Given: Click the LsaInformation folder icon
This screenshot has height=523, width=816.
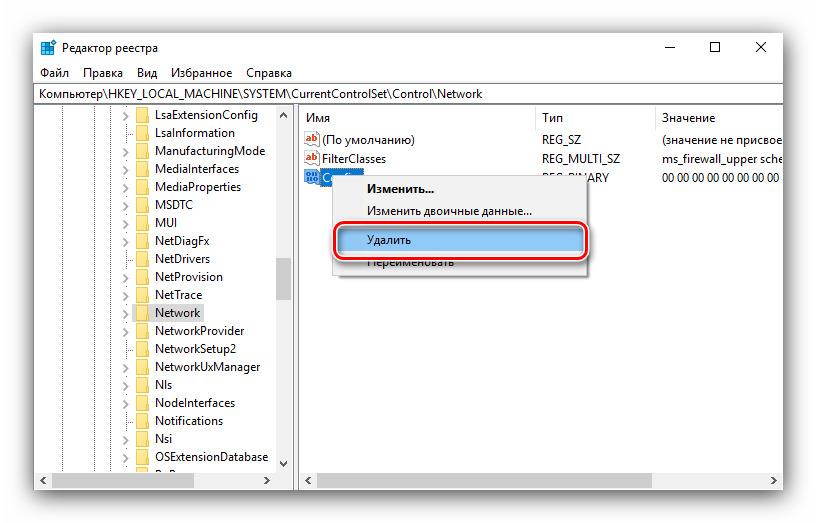Looking at the screenshot, I should 141,133.
